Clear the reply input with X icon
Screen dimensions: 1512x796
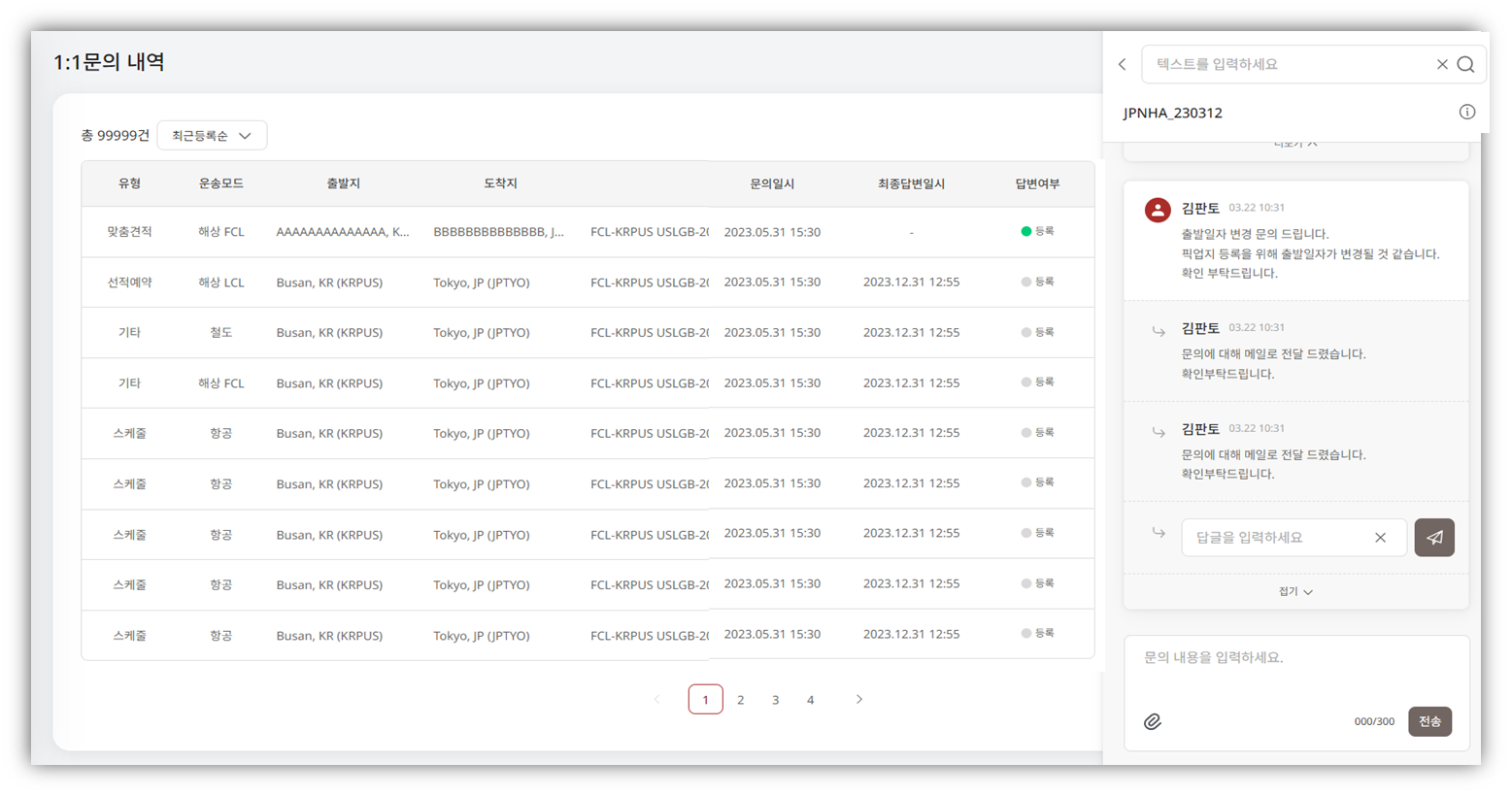pyautogui.click(x=1380, y=538)
